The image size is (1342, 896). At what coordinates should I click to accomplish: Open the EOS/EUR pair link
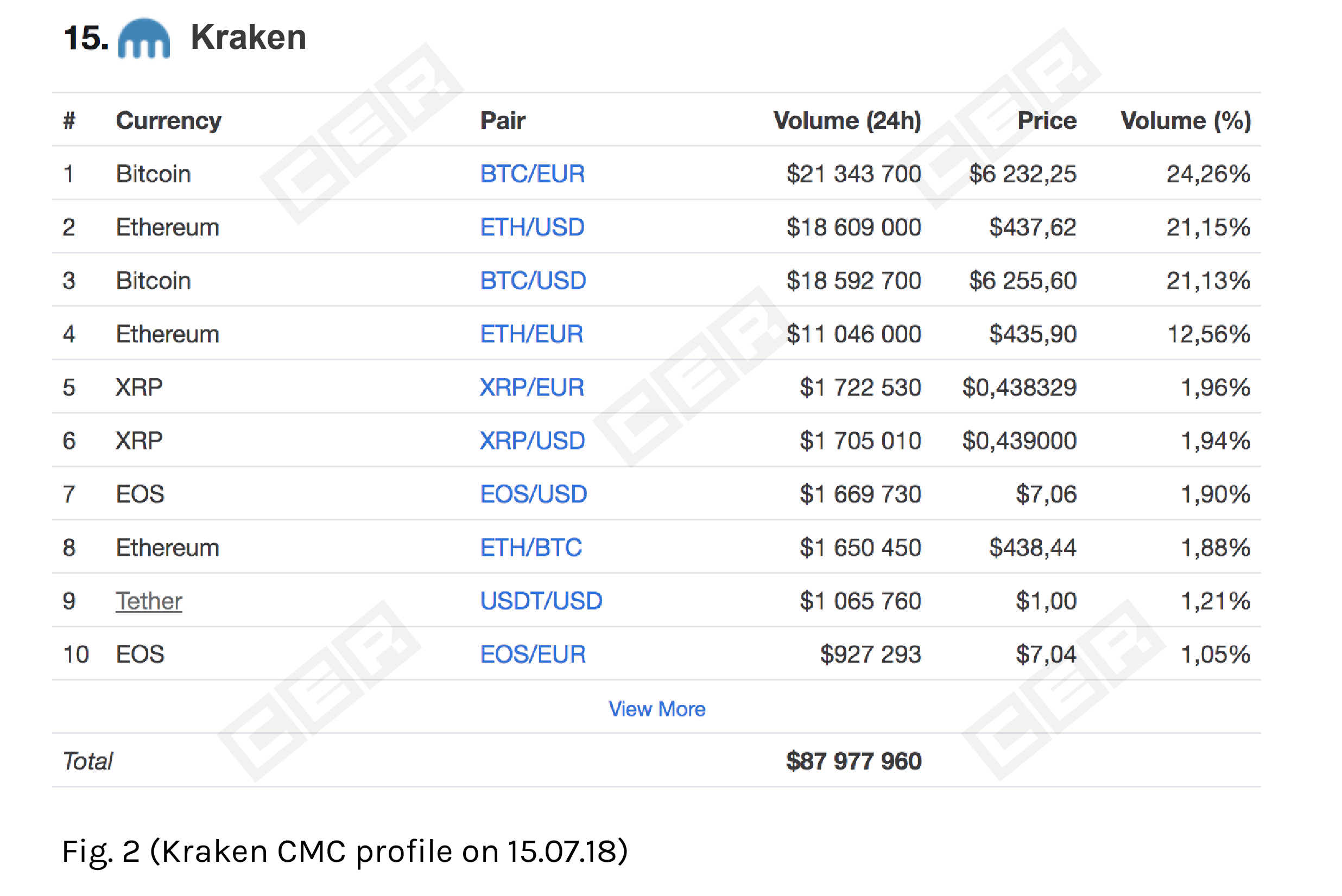(533, 654)
